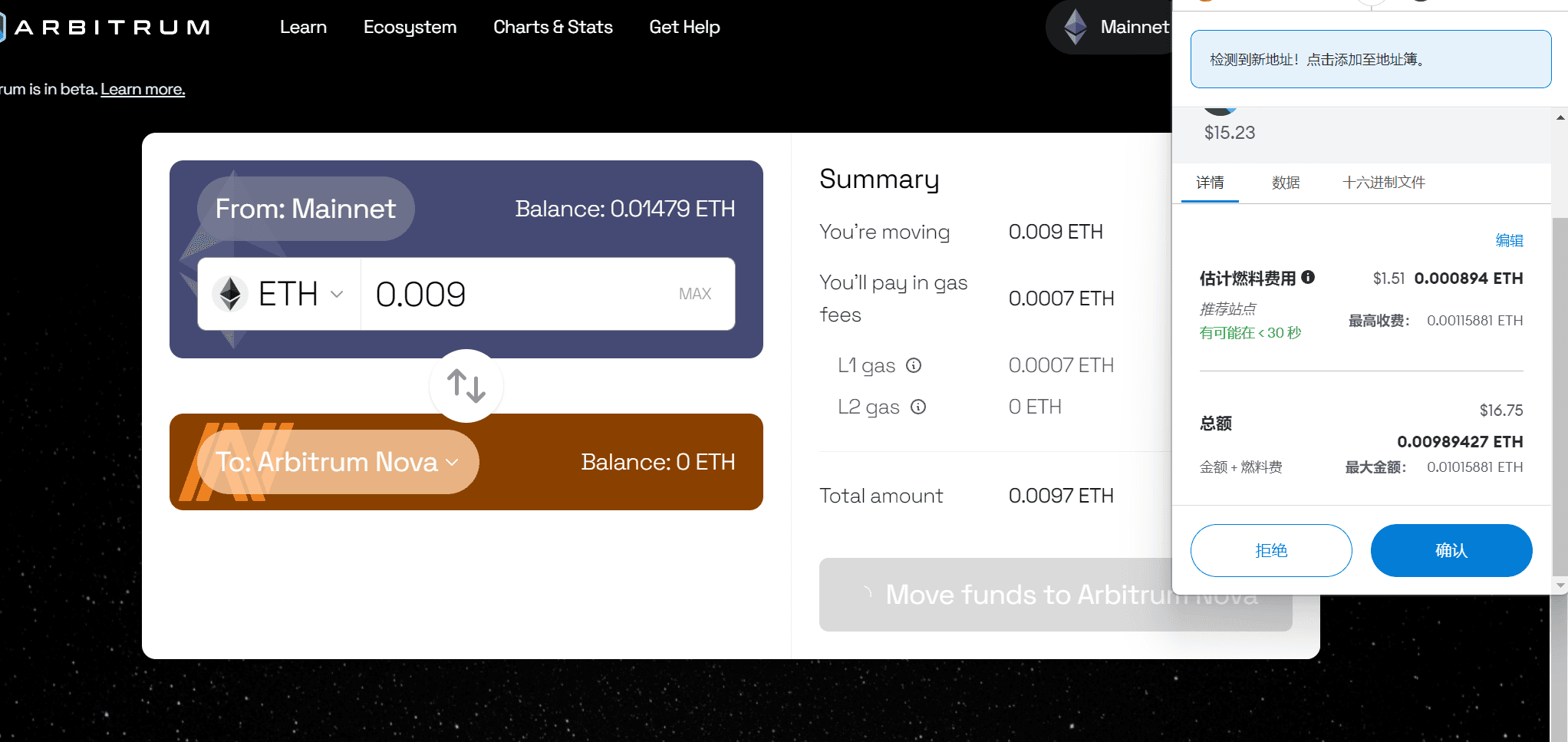Click Move funds to Arbitrum Nova button
The width and height of the screenshot is (1568, 742).
click(x=1056, y=595)
